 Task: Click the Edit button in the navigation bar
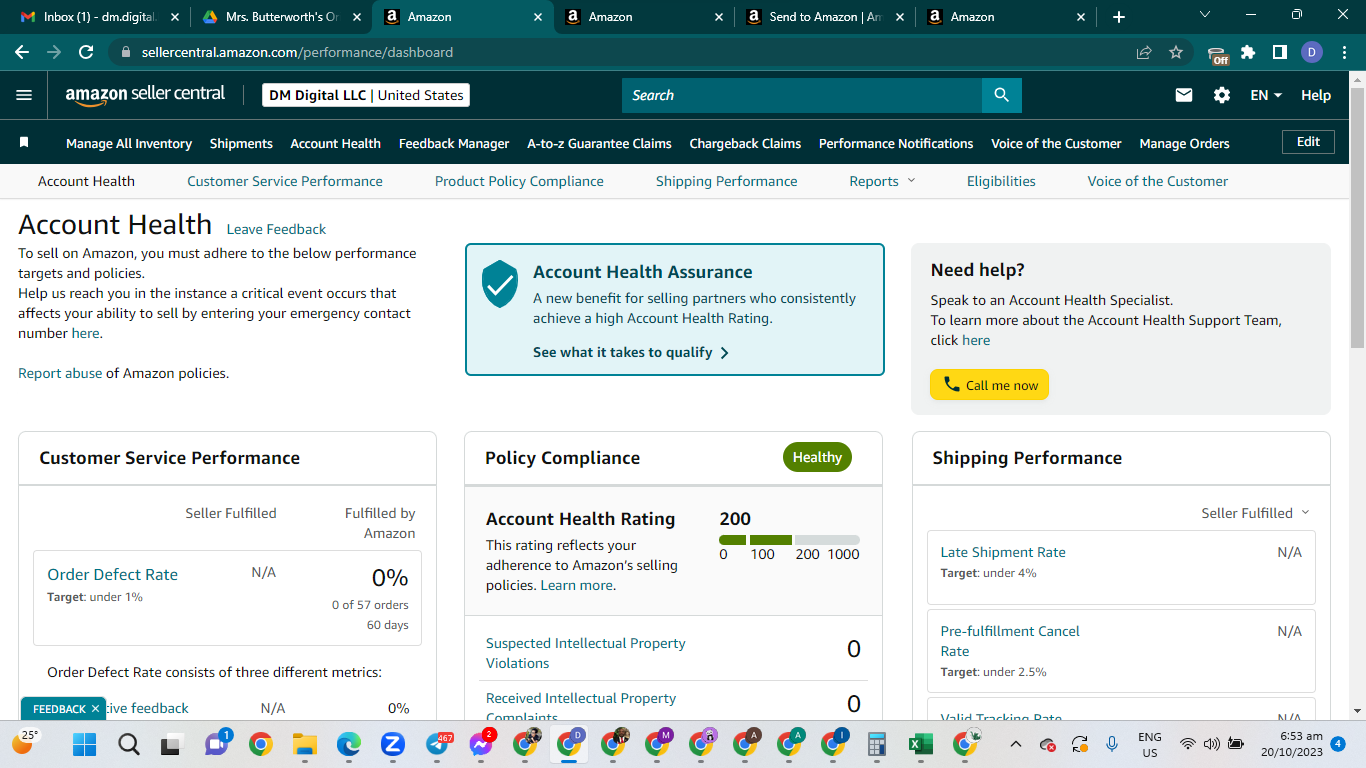click(x=1308, y=142)
